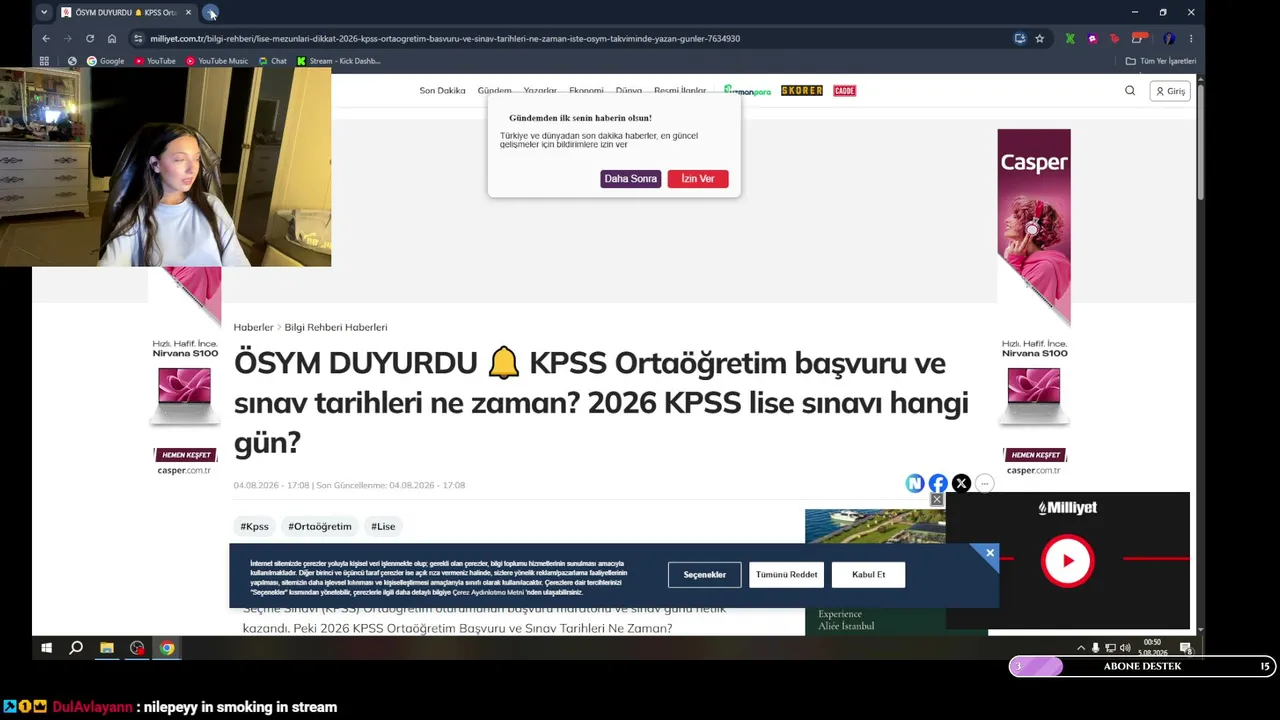Open Chrome from the taskbar
Screen dimensions: 1280x720
(167, 648)
